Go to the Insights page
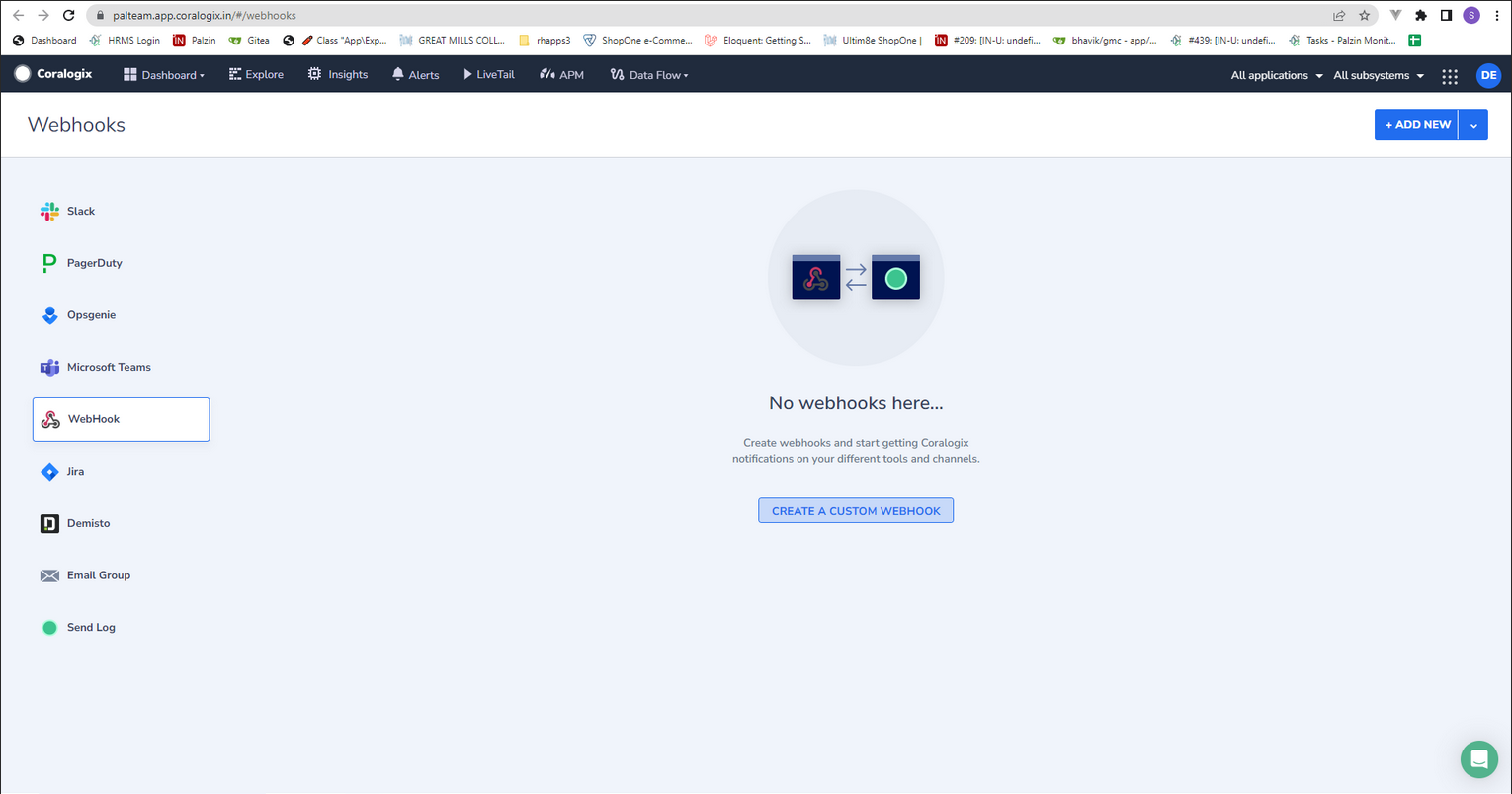 338,75
